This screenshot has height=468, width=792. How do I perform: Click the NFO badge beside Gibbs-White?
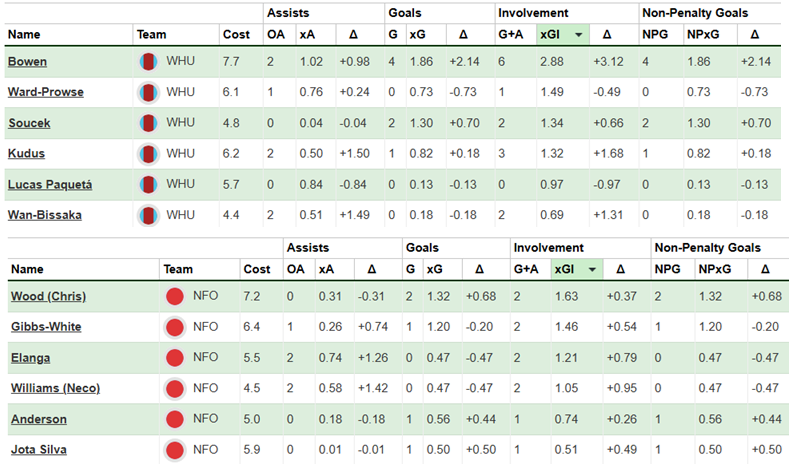174,327
